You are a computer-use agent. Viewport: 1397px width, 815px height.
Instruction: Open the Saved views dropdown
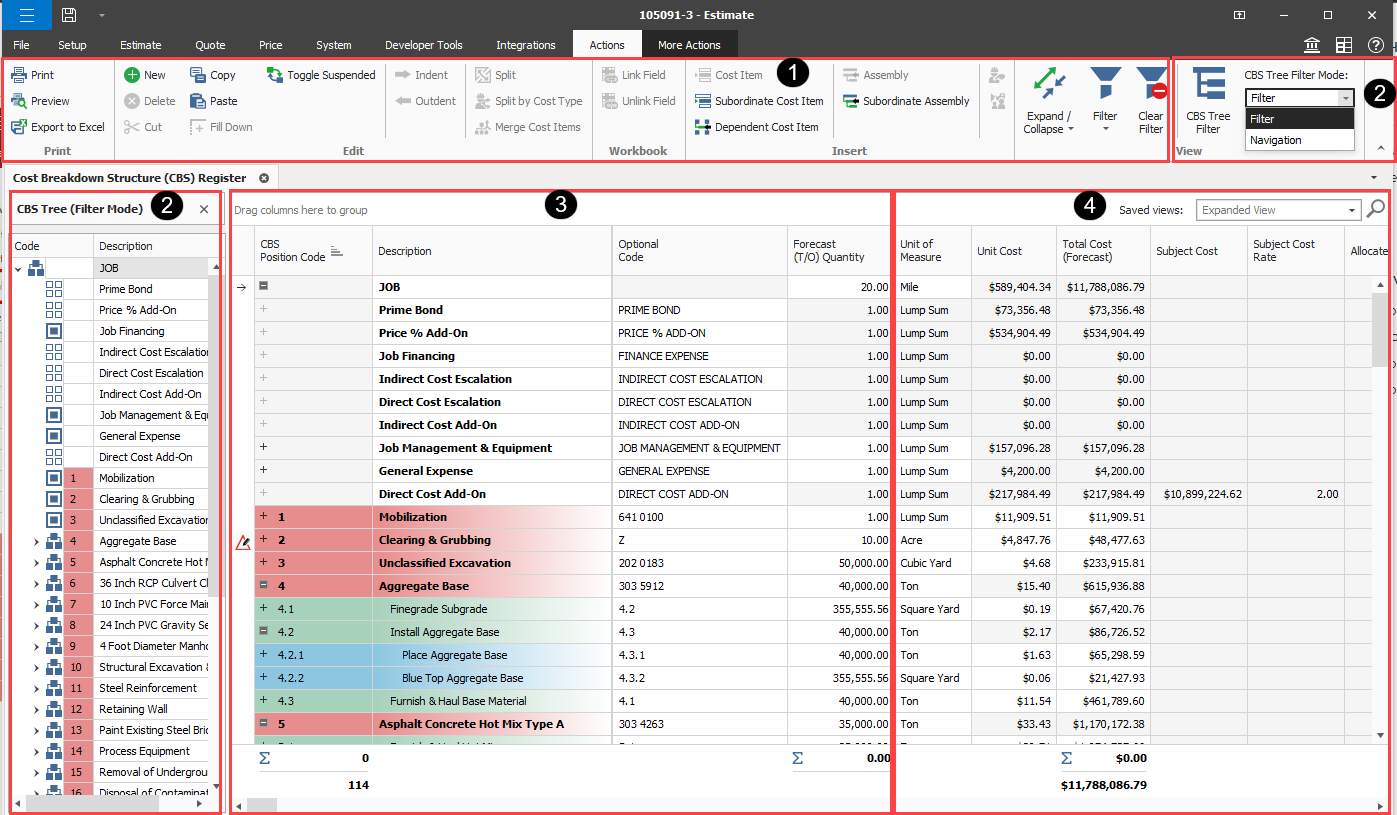[1352, 210]
